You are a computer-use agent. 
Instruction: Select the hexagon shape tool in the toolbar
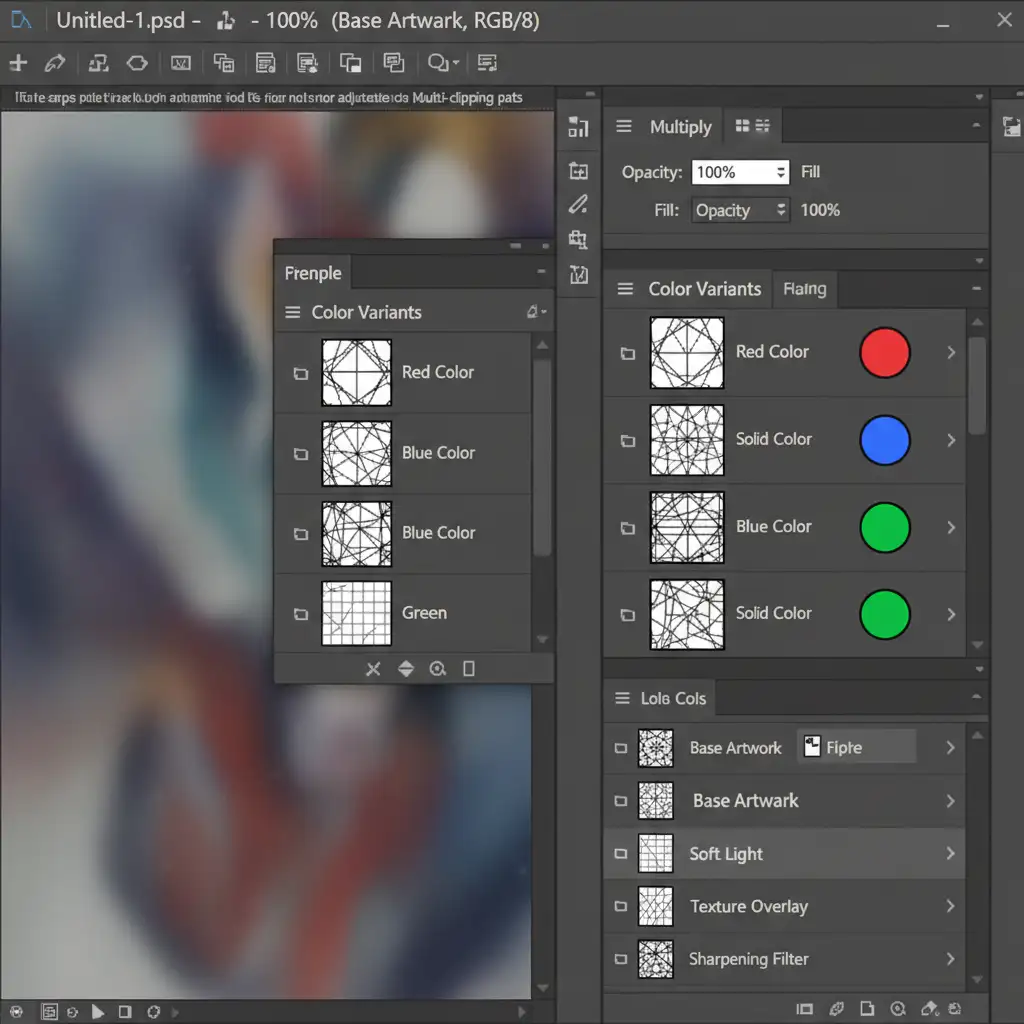[137, 63]
